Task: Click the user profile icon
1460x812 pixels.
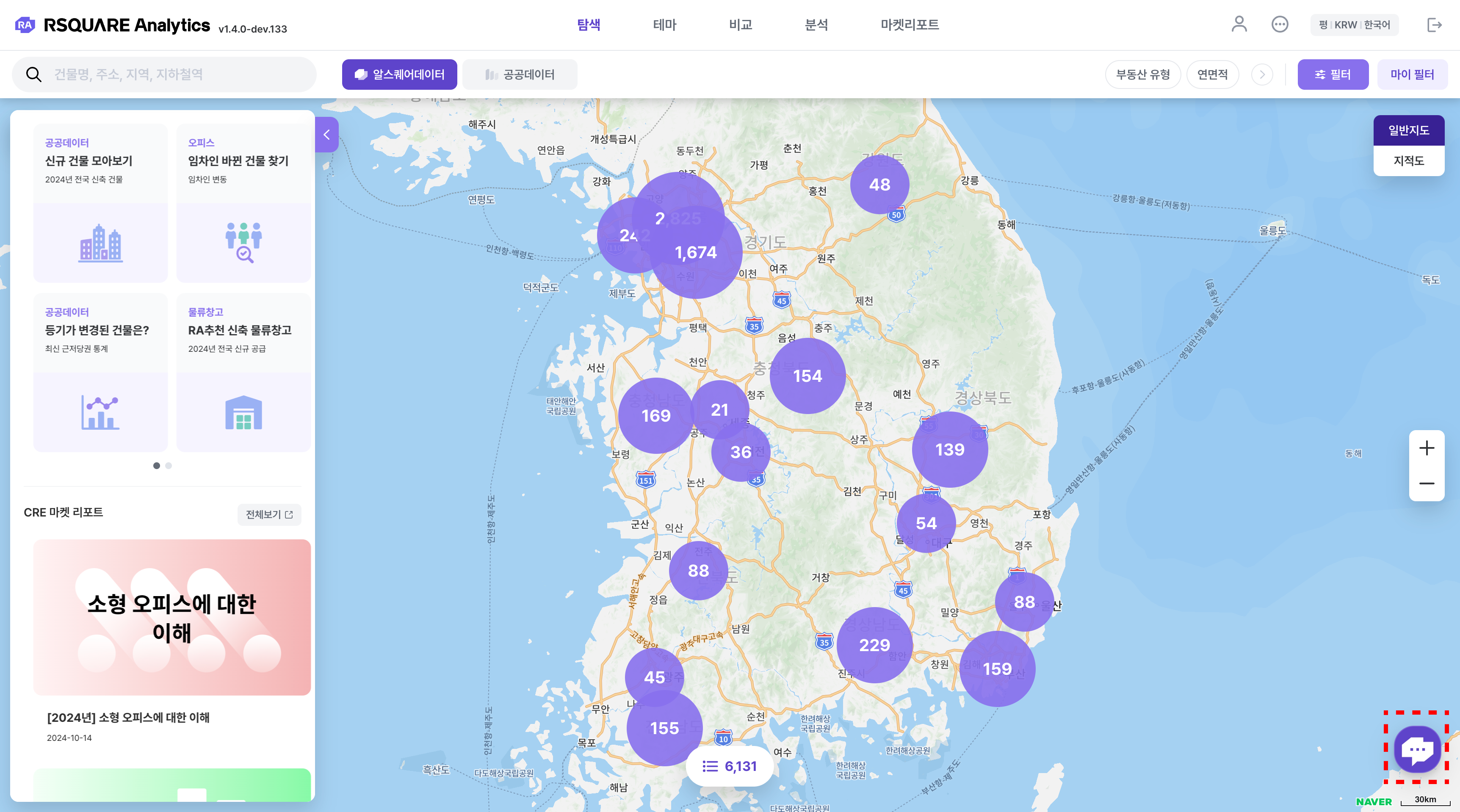Action: tap(1239, 25)
